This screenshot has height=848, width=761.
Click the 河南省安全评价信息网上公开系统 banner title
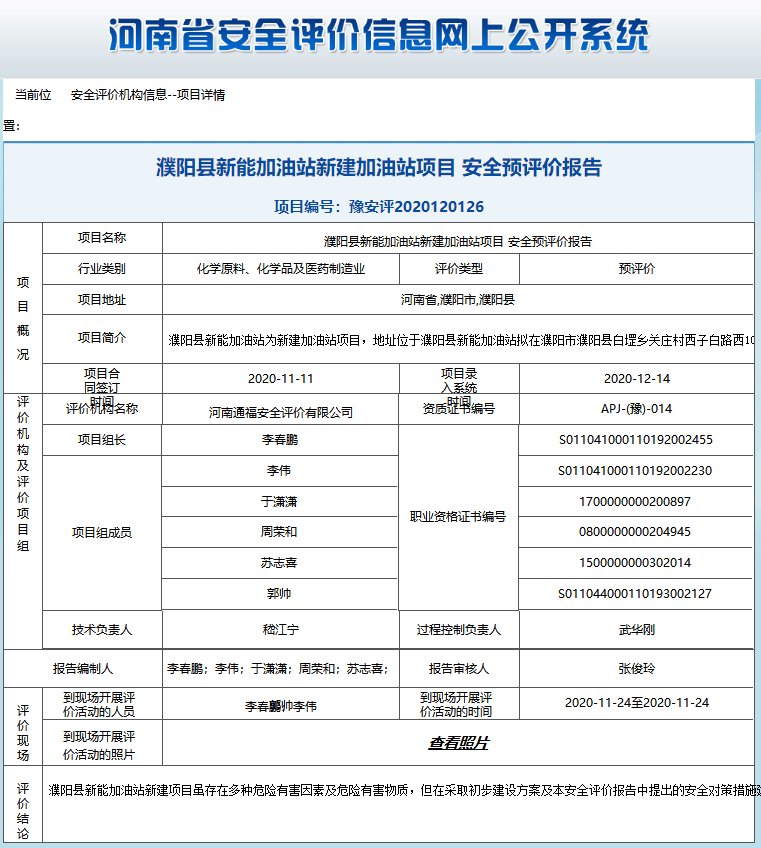[x=379, y=35]
